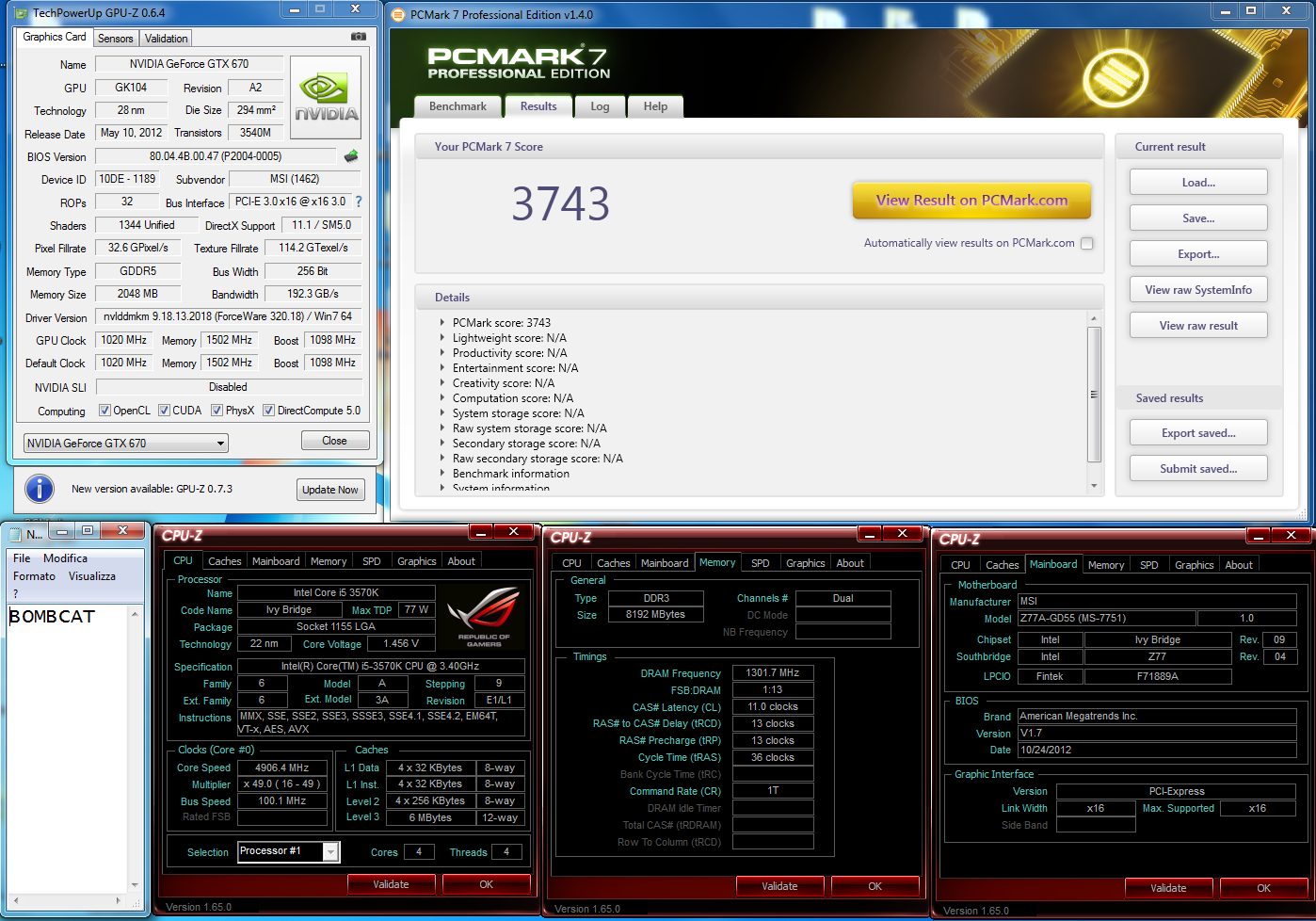The image size is (1316, 921).
Task: Click the Load... button in Current result
Action: (1198, 183)
